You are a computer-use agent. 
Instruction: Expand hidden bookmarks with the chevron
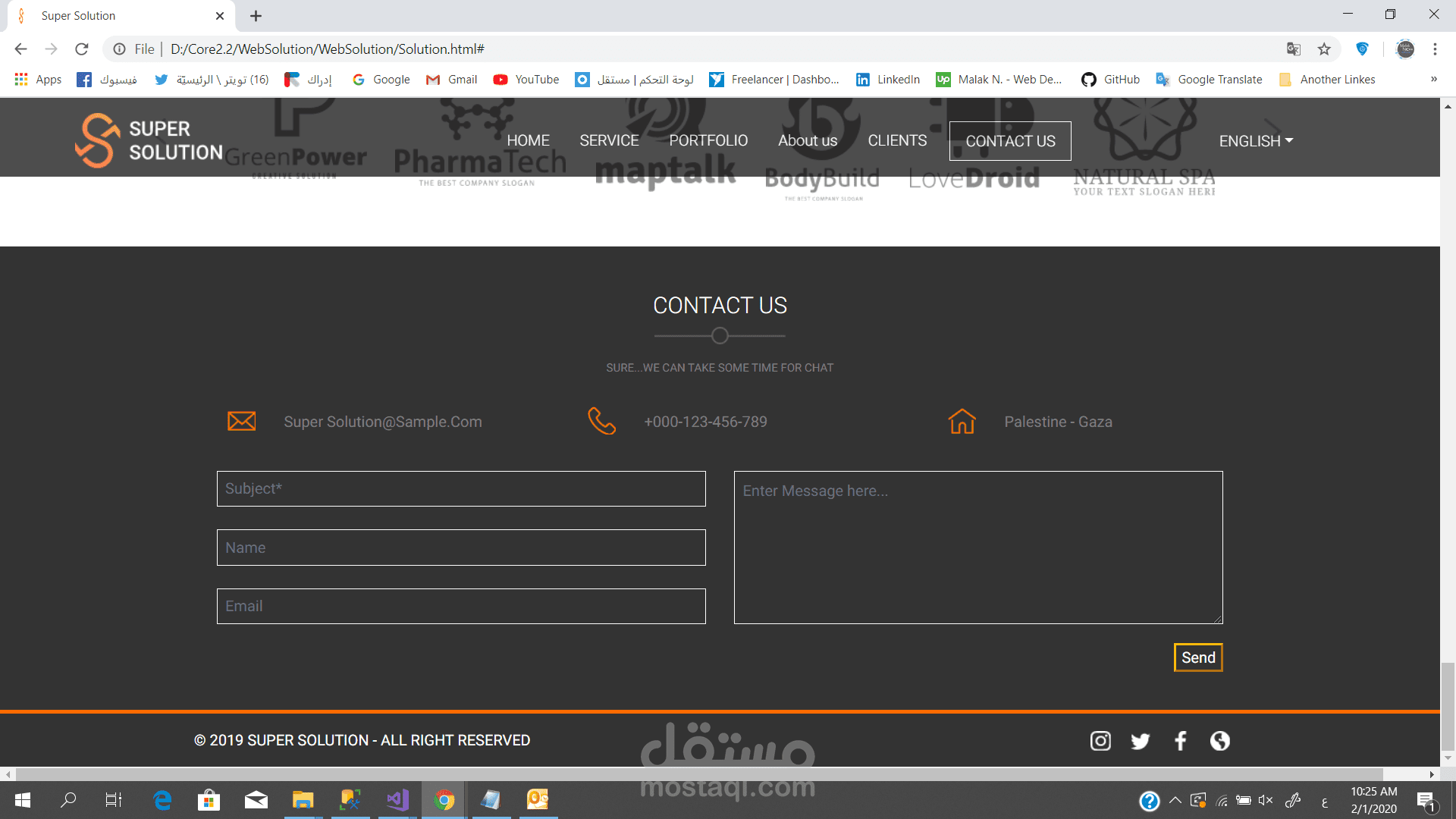[1433, 79]
